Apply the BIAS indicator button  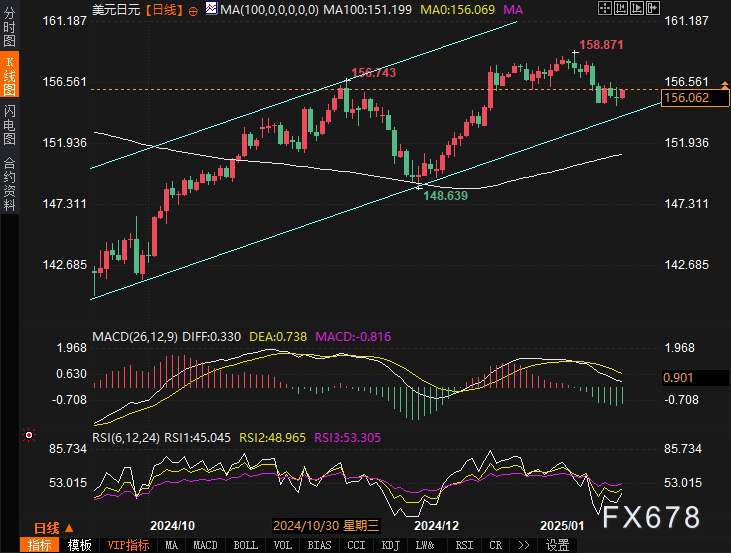click(x=319, y=545)
